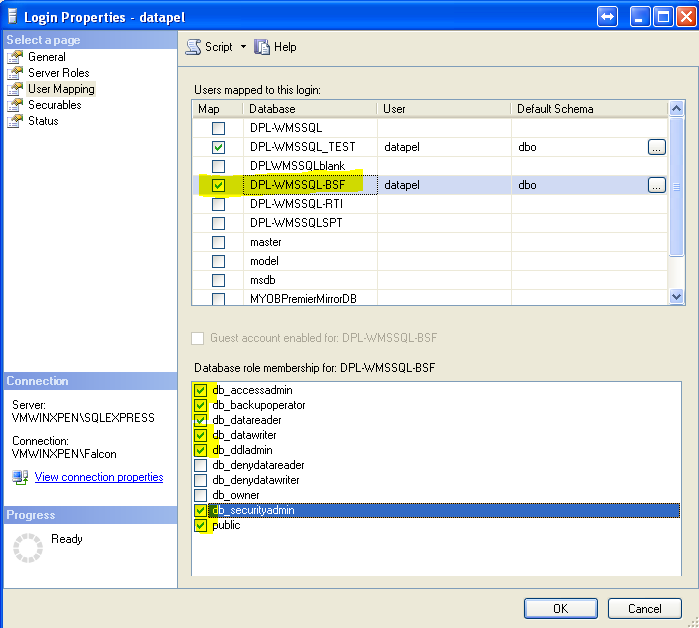Image resolution: width=699 pixels, height=628 pixels.
Task: Select the master database name
Action: (266, 242)
